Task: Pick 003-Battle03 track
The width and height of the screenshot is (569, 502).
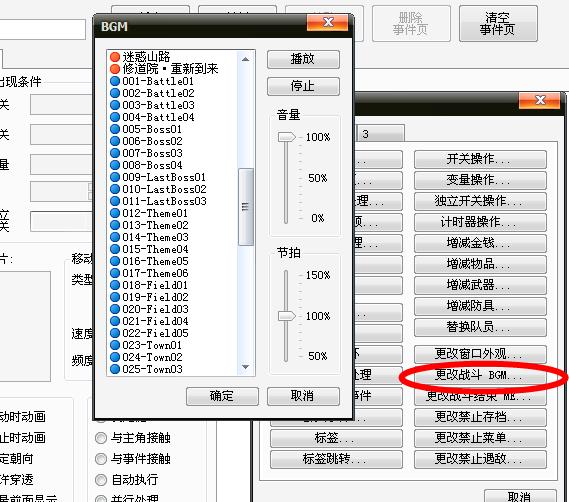Action: pos(152,105)
